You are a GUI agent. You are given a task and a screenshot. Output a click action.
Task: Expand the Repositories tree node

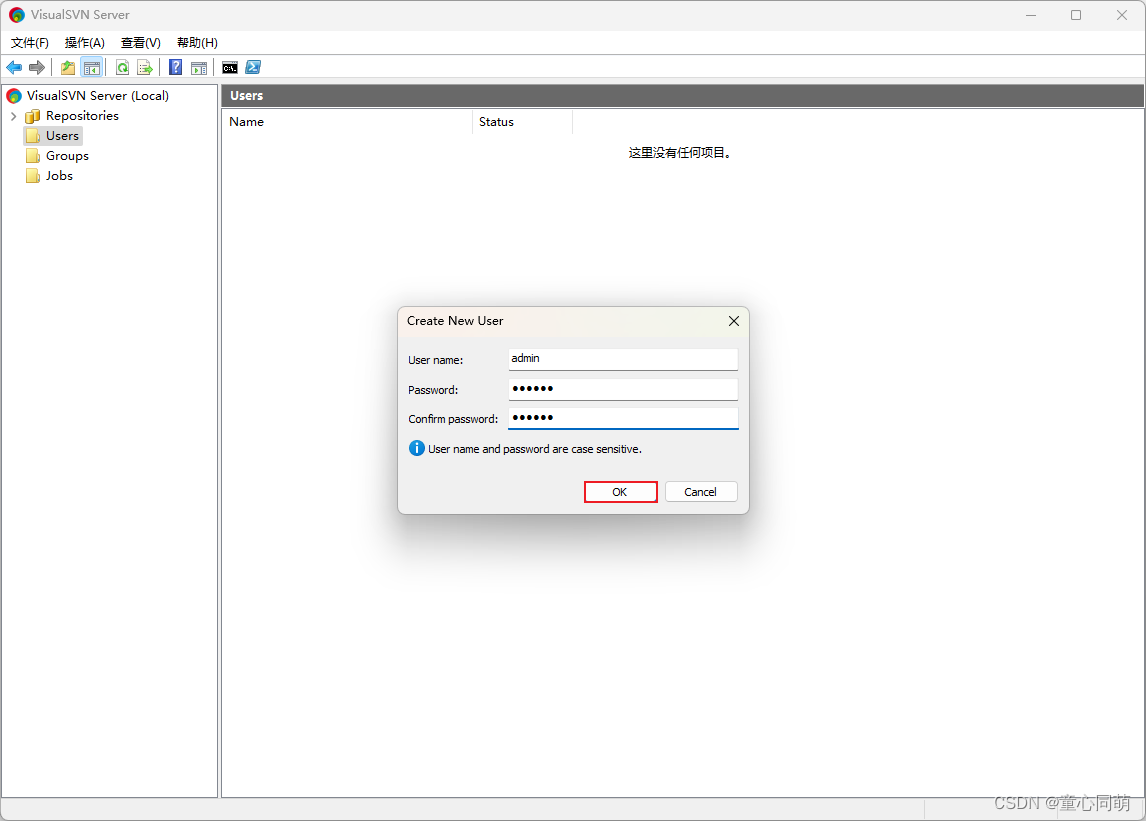13,116
